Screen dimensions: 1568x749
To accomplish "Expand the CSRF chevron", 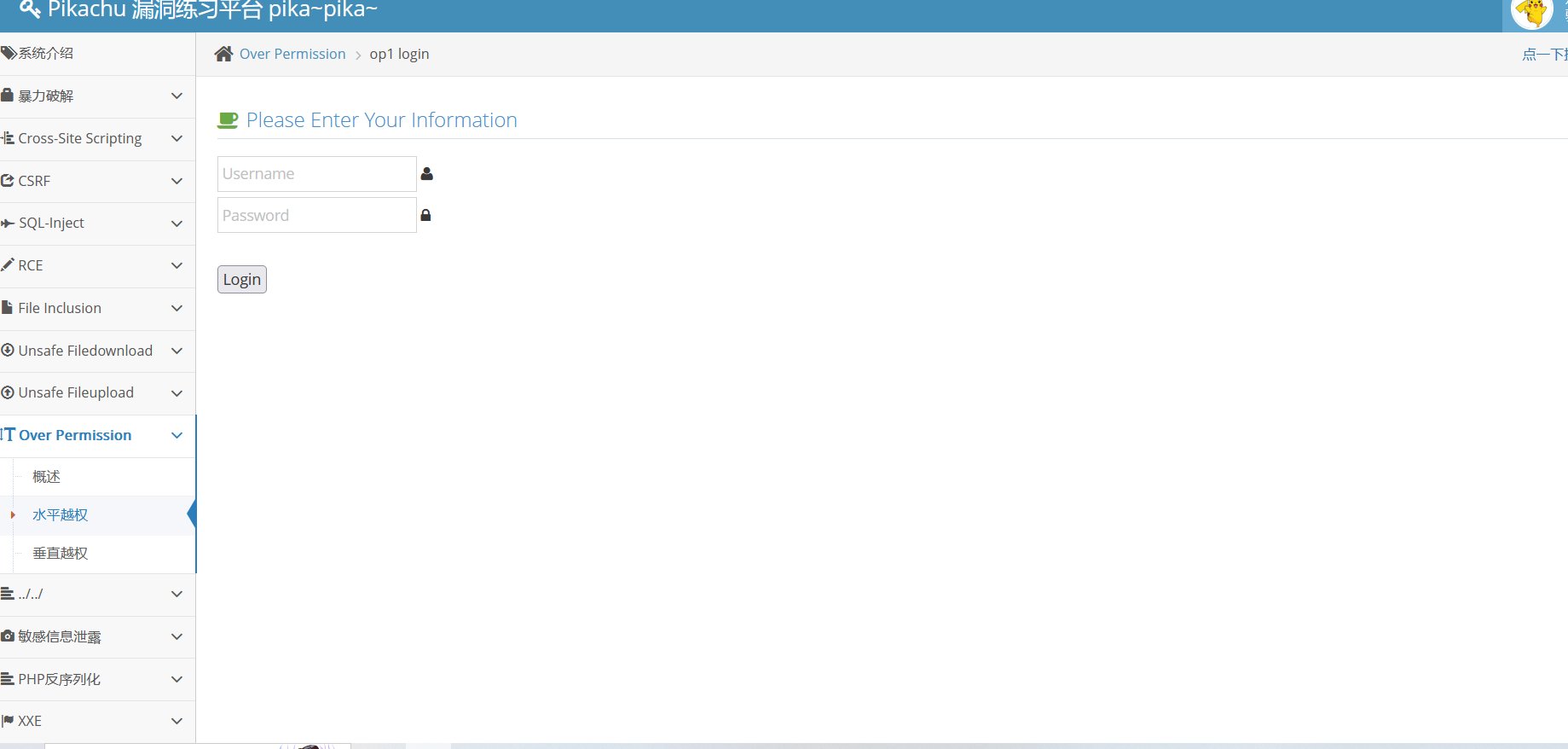I will pos(176,181).
